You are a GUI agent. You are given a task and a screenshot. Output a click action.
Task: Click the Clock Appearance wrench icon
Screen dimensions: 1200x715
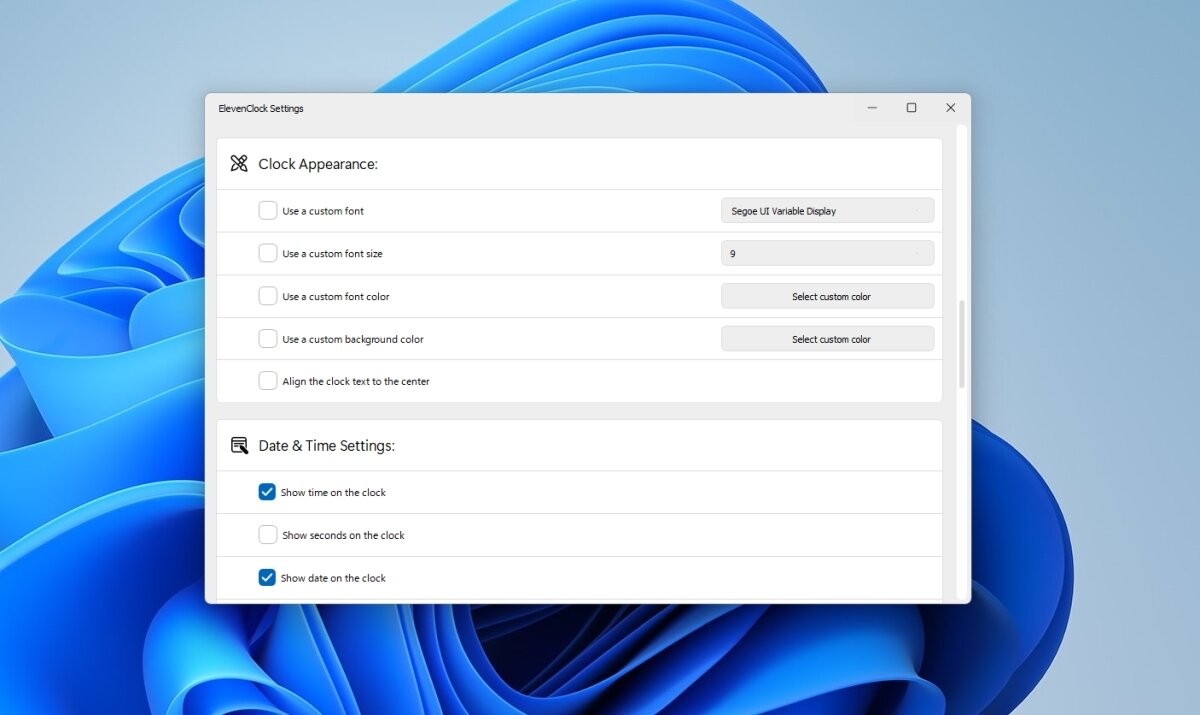(x=239, y=163)
